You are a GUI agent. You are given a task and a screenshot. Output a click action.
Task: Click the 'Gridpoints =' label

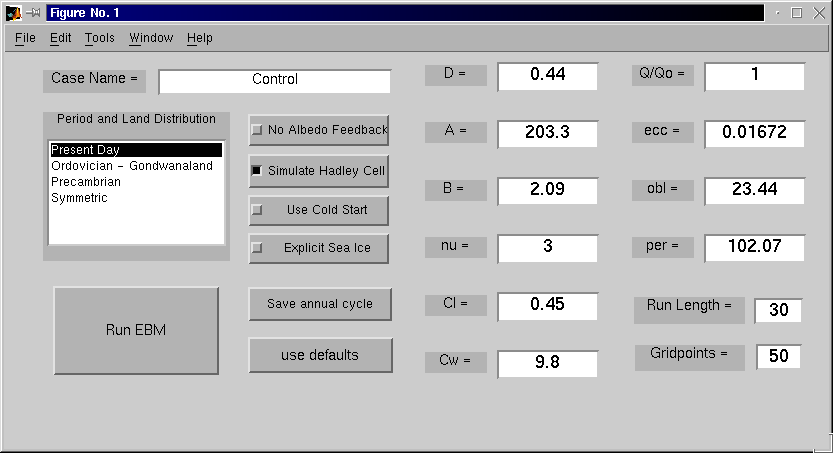click(x=689, y=357)
